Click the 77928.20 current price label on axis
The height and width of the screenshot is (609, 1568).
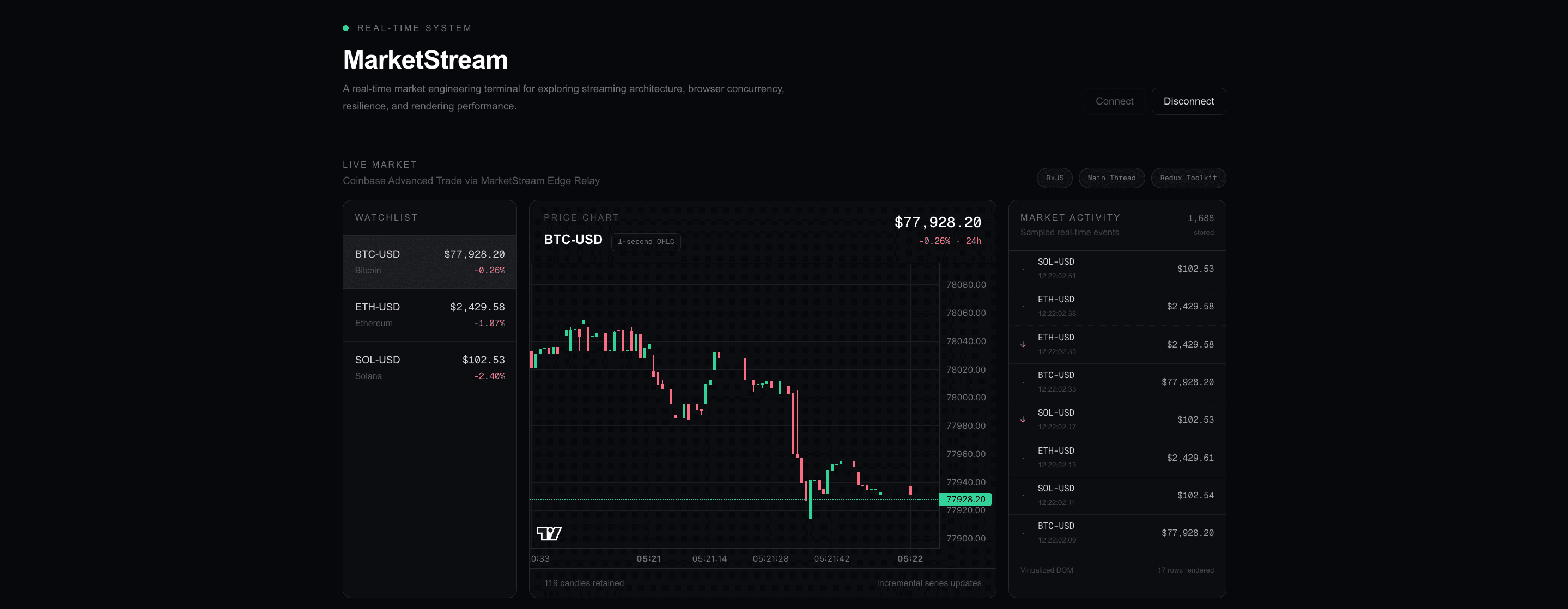965,499
